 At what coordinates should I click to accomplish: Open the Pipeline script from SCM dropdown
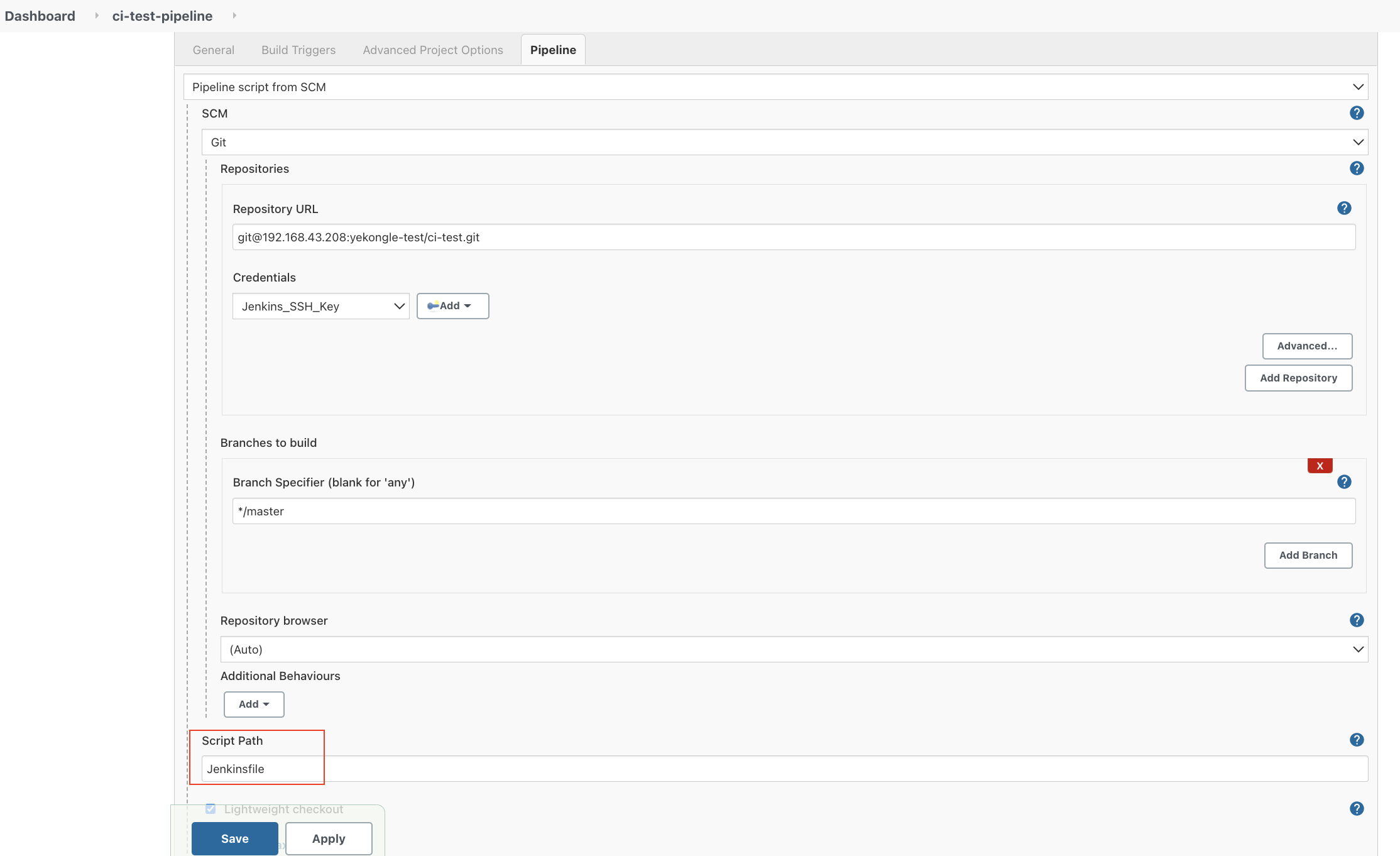(775, 87)
